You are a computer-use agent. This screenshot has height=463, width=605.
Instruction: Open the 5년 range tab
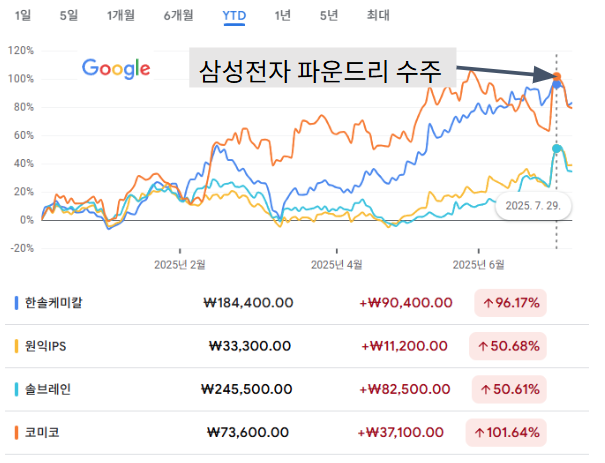pyautogui.click(x=329, y=15)
